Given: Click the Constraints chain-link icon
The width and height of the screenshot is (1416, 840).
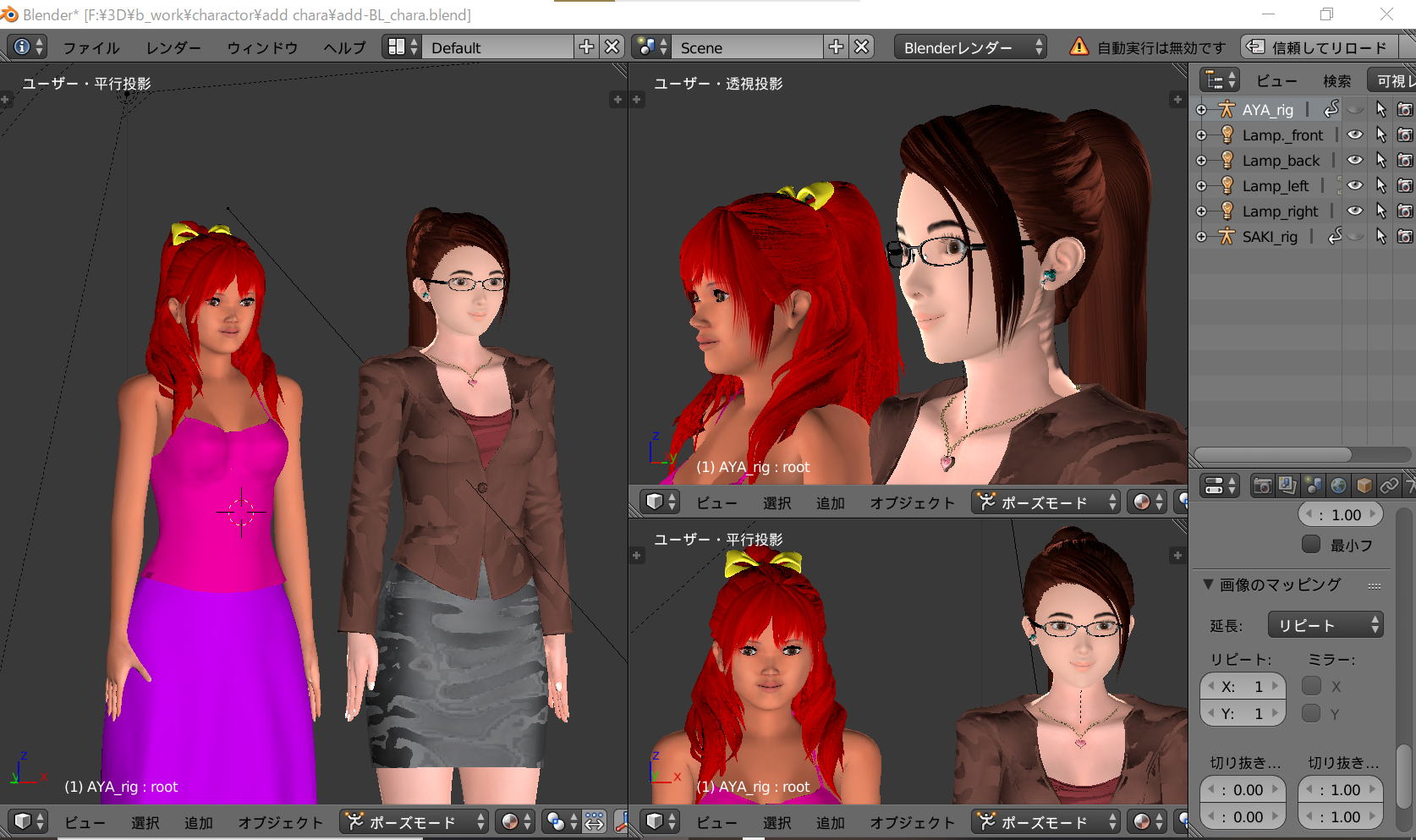Looking at the screenshot, I should [x=1389, y=486].
